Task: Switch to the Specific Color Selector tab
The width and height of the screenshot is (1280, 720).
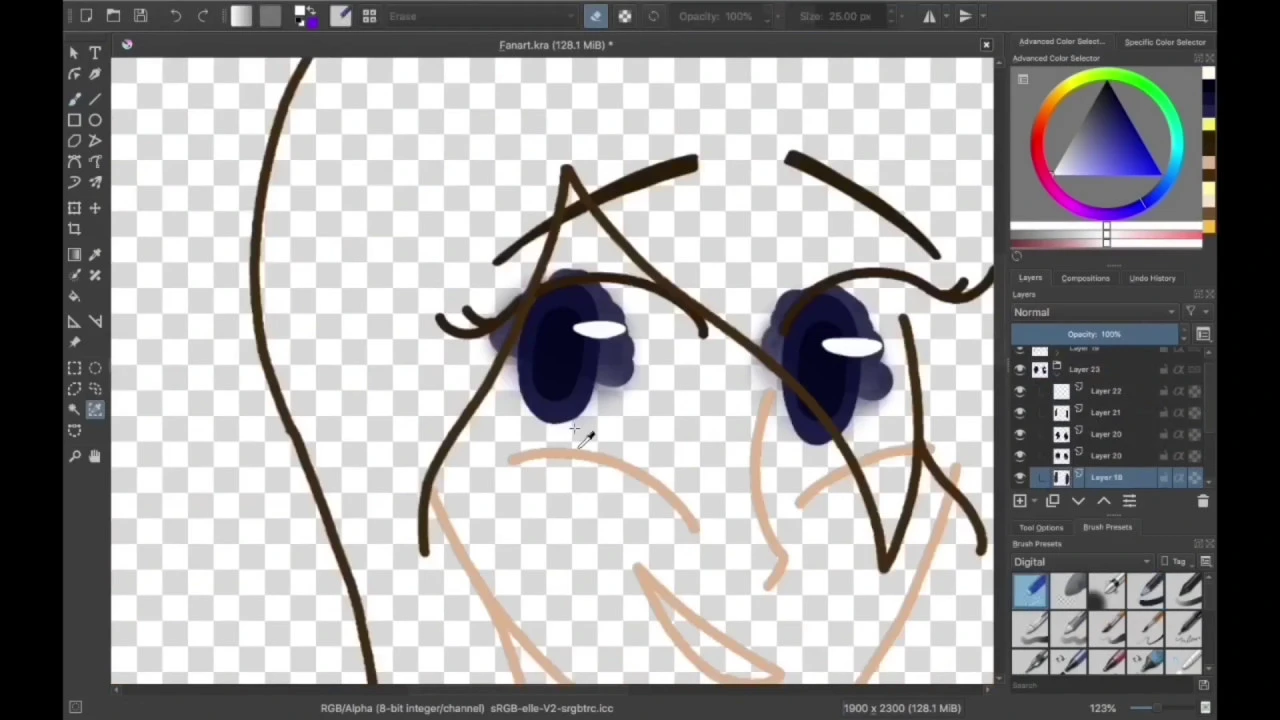Action: coord(1165,42)
